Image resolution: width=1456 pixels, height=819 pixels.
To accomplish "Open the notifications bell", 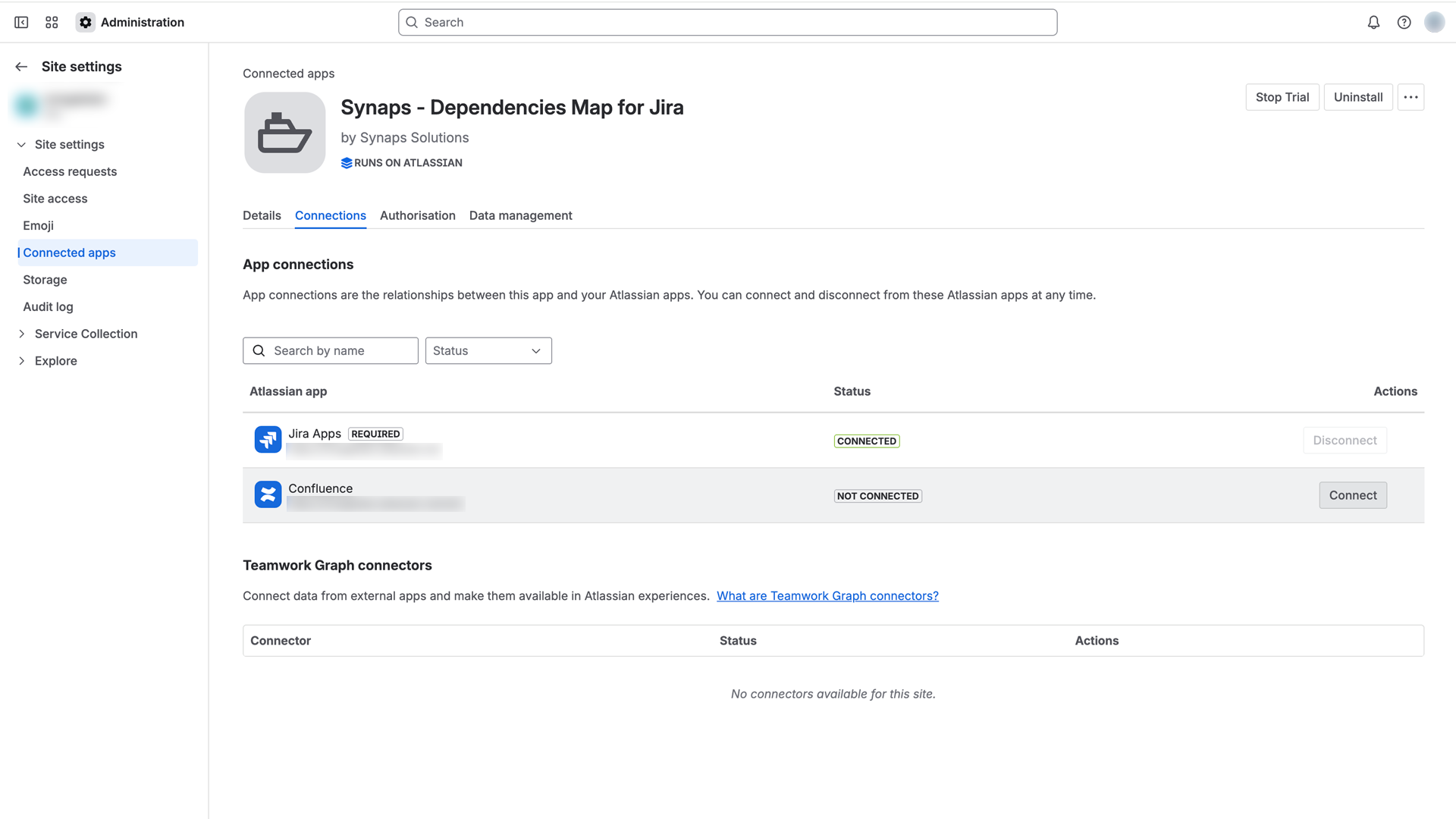I will (1373, 22).
